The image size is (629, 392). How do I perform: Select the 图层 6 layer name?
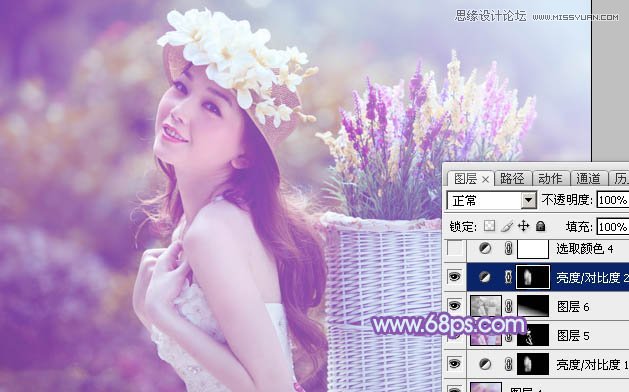click(x=573, y=307)
